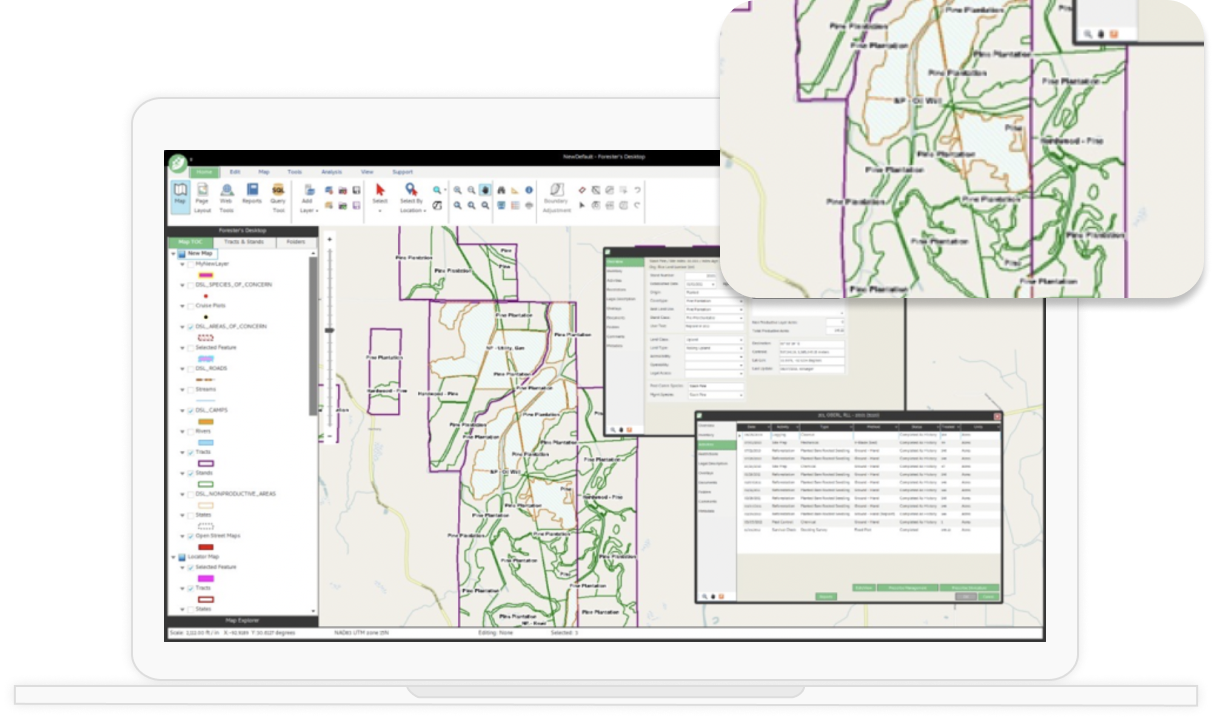Open the Analysis ribbon tab
This screenshot has height=719, width=1212.
point(331,172)
